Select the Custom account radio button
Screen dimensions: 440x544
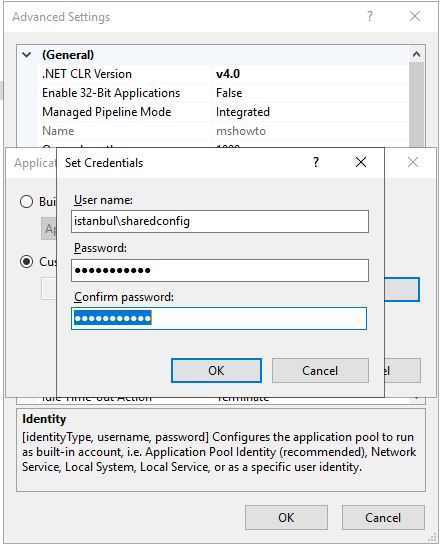(26, 262)
